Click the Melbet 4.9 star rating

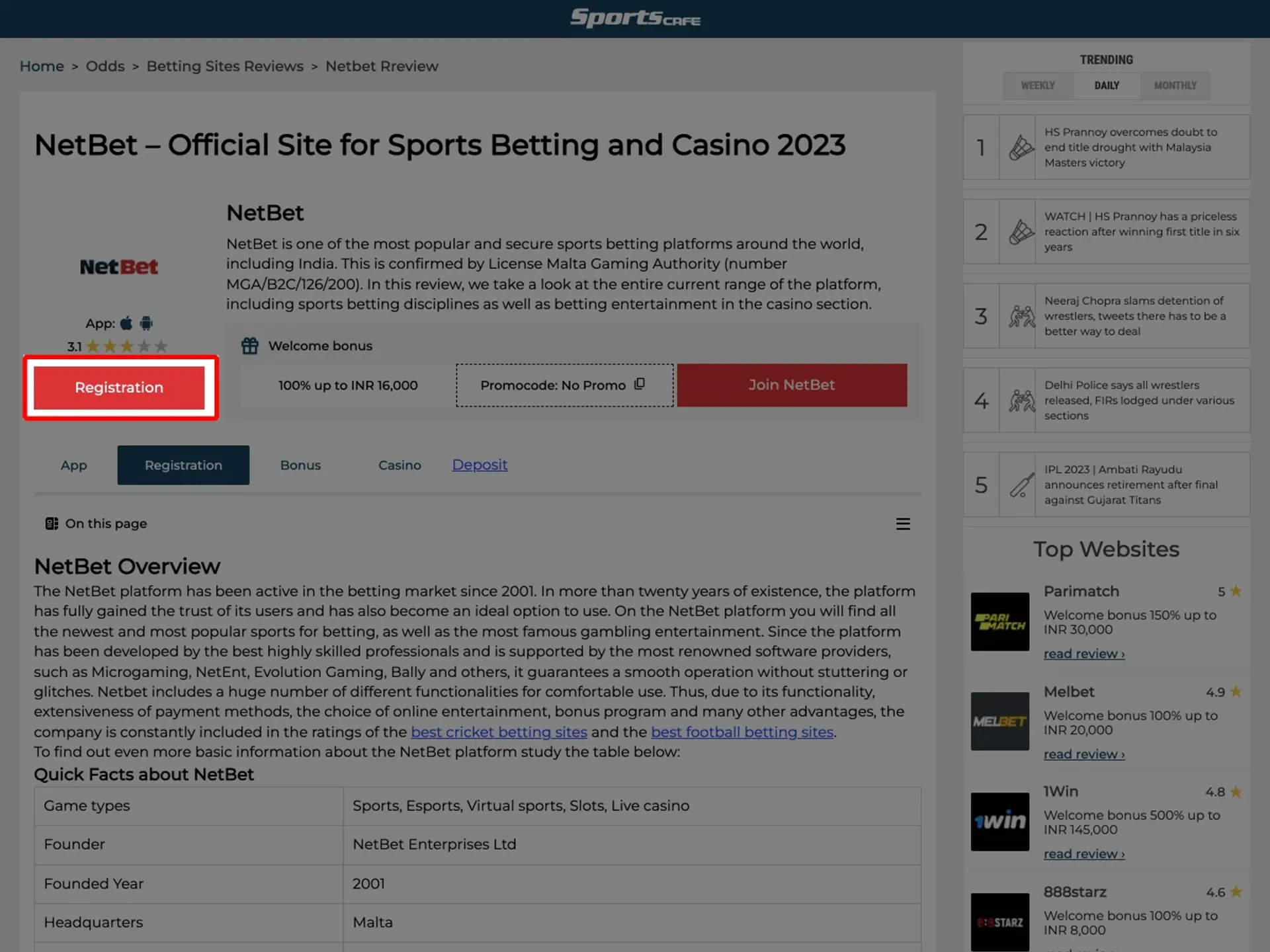click(x=1224, y=692)
